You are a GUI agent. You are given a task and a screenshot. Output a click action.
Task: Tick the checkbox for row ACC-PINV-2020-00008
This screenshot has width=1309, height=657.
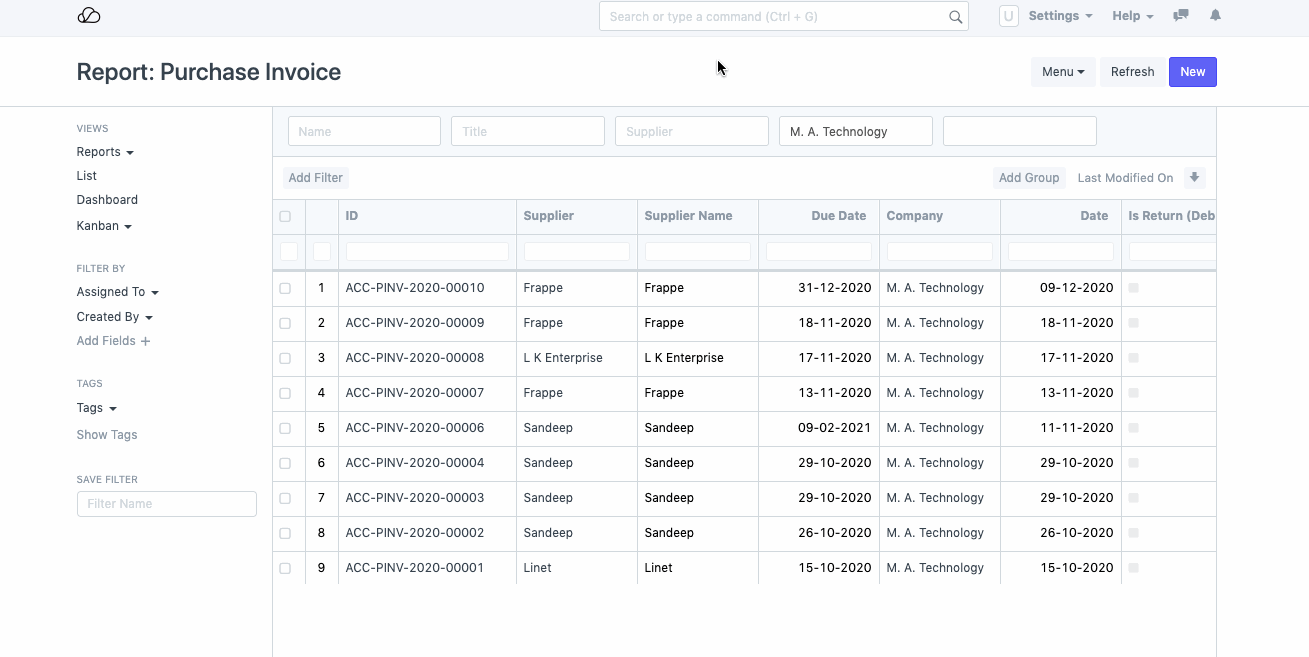click(x=285, y=358)
